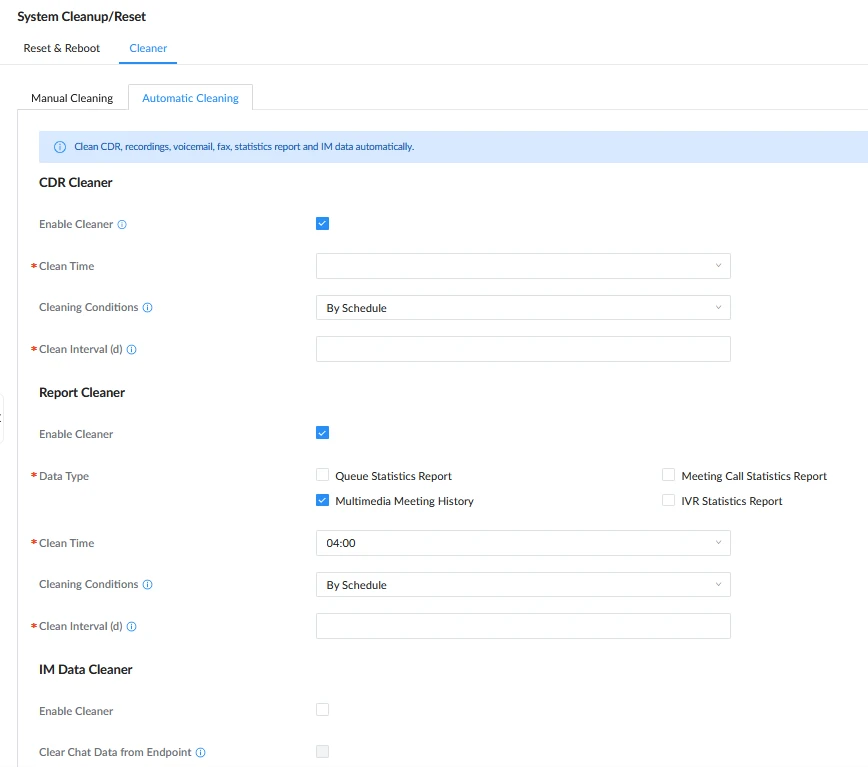Image resolution: width=868 pixels, height=767 pixels.
Task: Switch to Reset & Reboot tab
Action: point(61,48)
